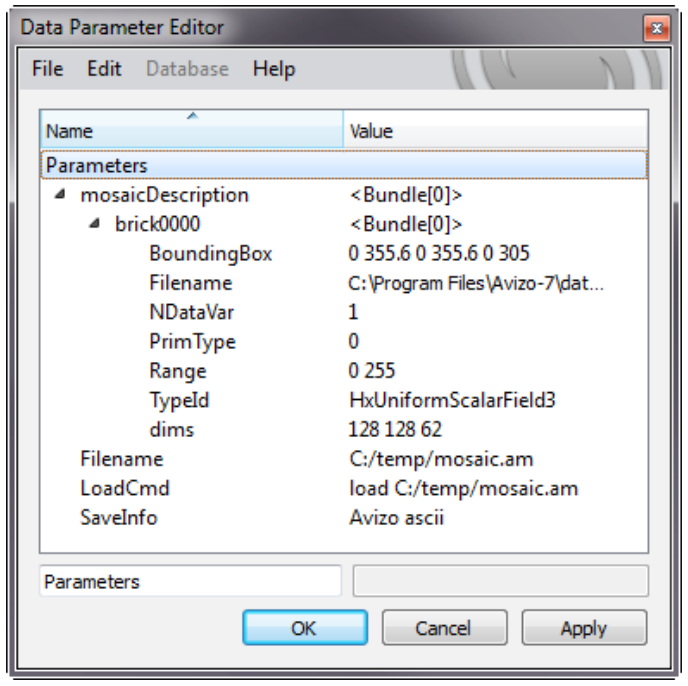The height and width of the screenshot is (686, 688).
Task: Click the Apply button
Action: (584, 628)
